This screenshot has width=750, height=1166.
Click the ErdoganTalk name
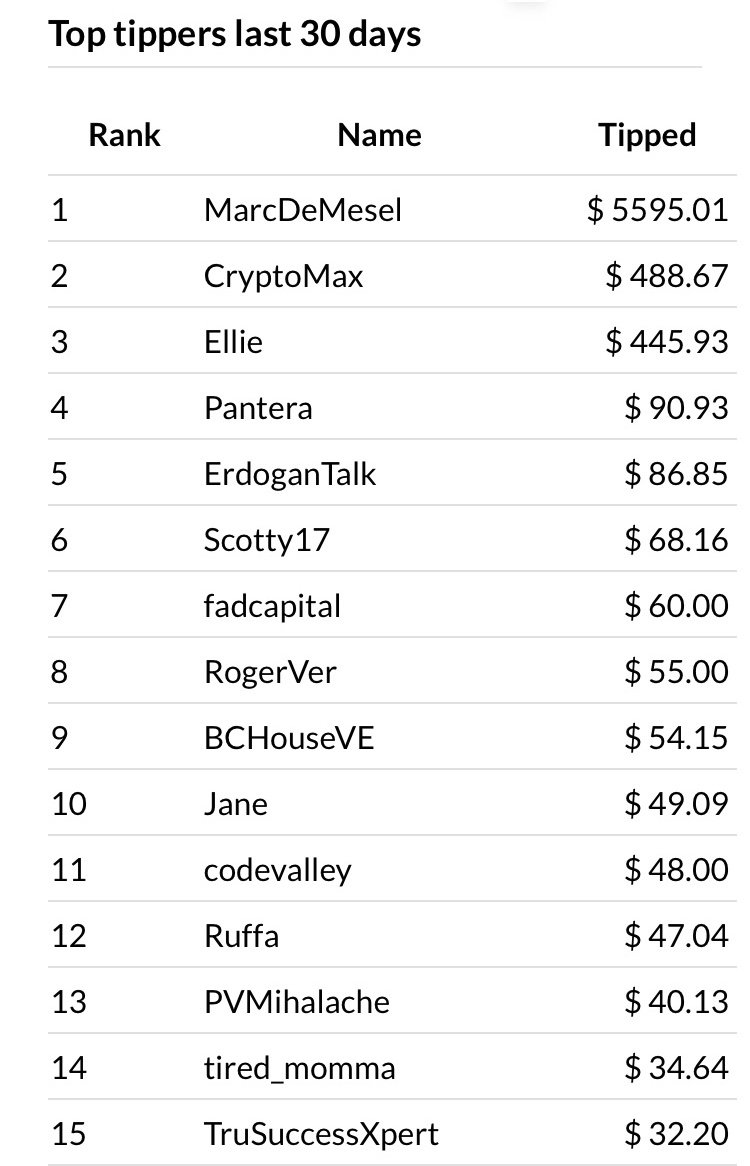point(290,474)
